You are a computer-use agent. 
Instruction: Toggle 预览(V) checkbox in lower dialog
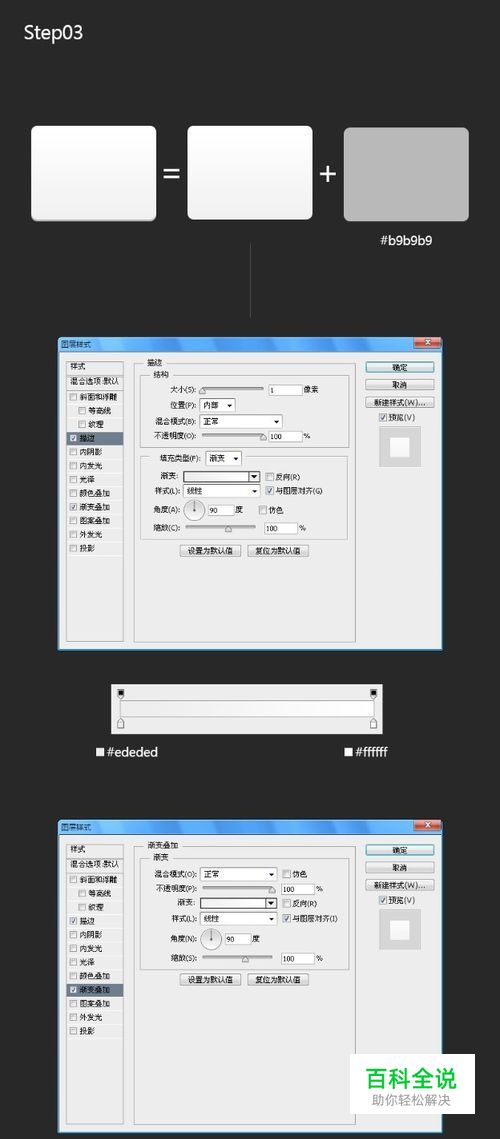click(x=383, y=900)
